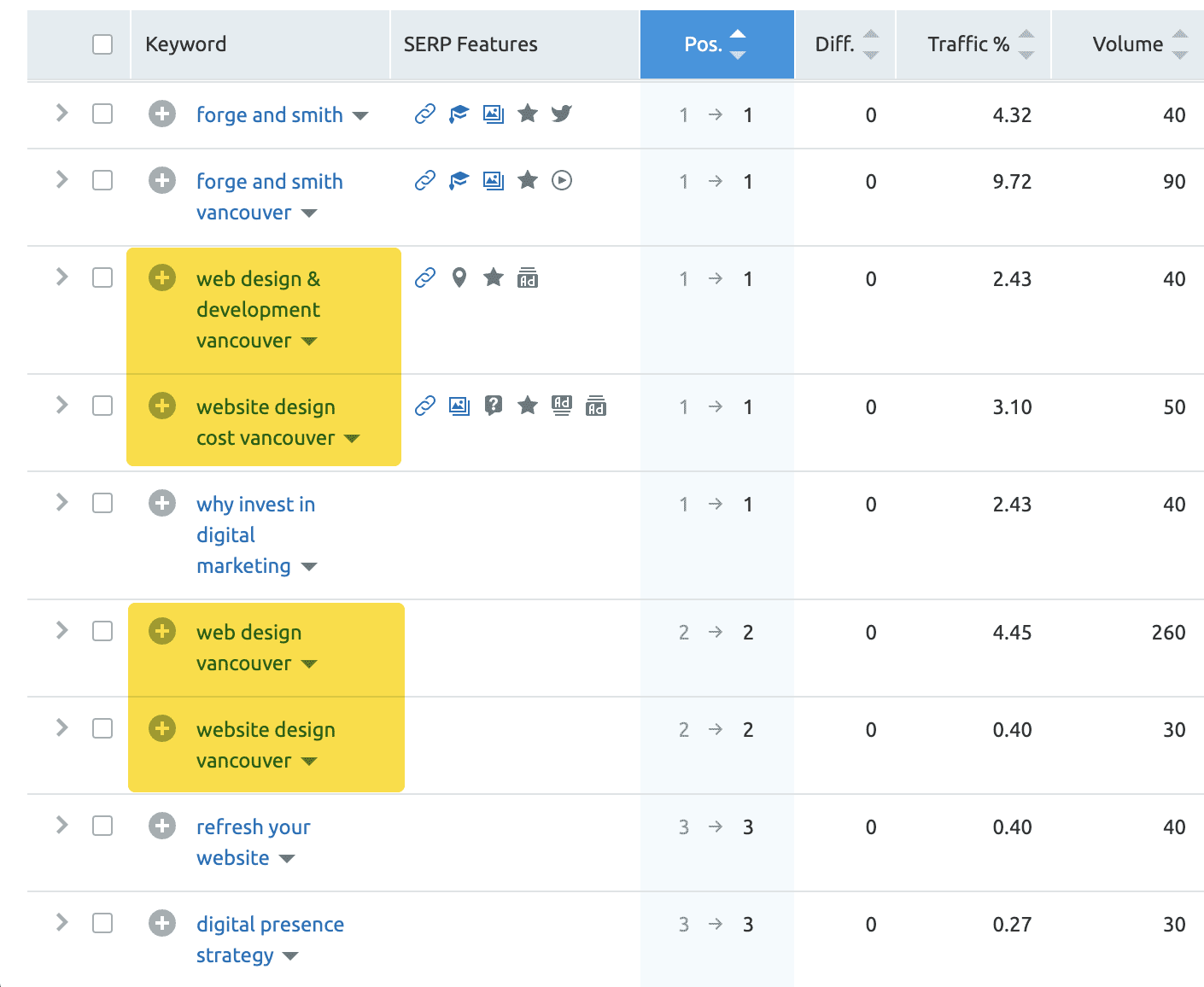
Task: Click the plus icon beside web design vancouver
Action: click(162, 631)
